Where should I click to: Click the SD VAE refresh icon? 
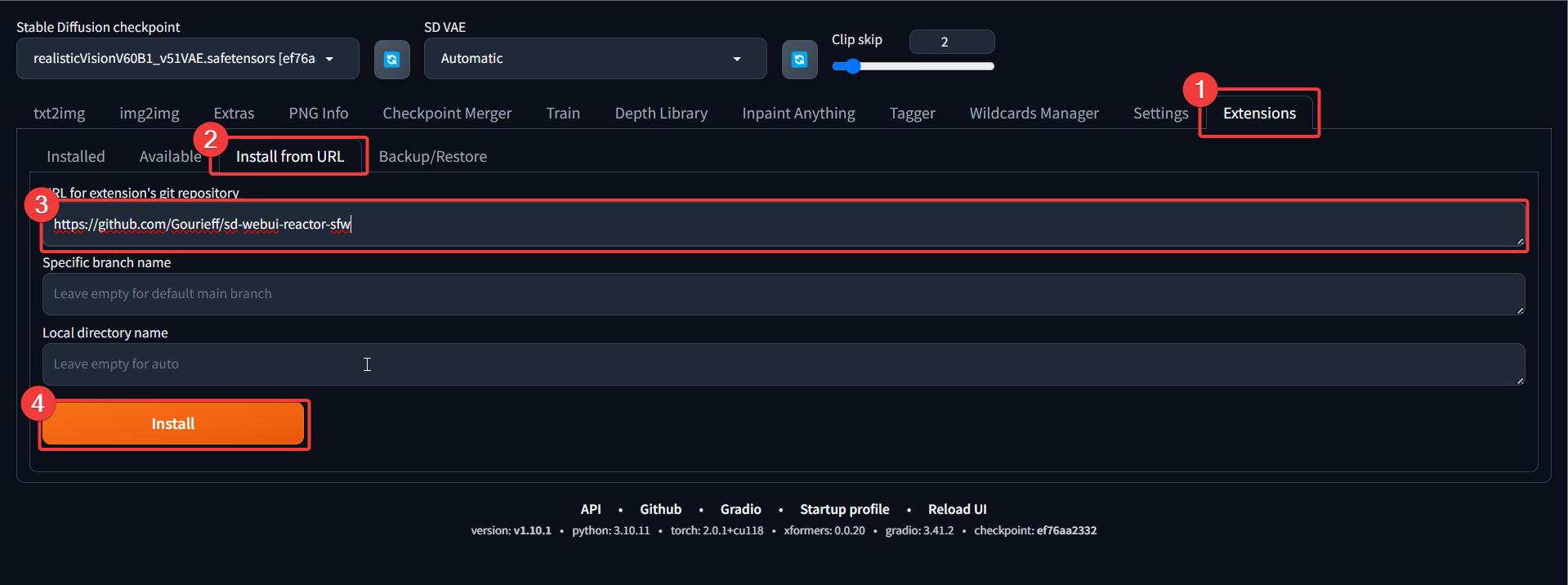click(799, 60)
